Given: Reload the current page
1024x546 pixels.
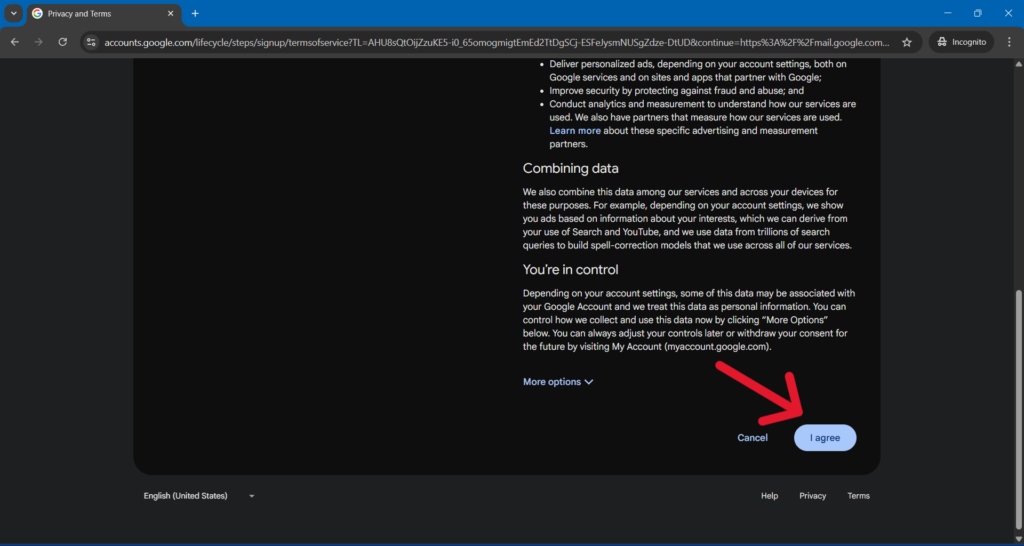Looking at the screenshot, I should 63,42.
